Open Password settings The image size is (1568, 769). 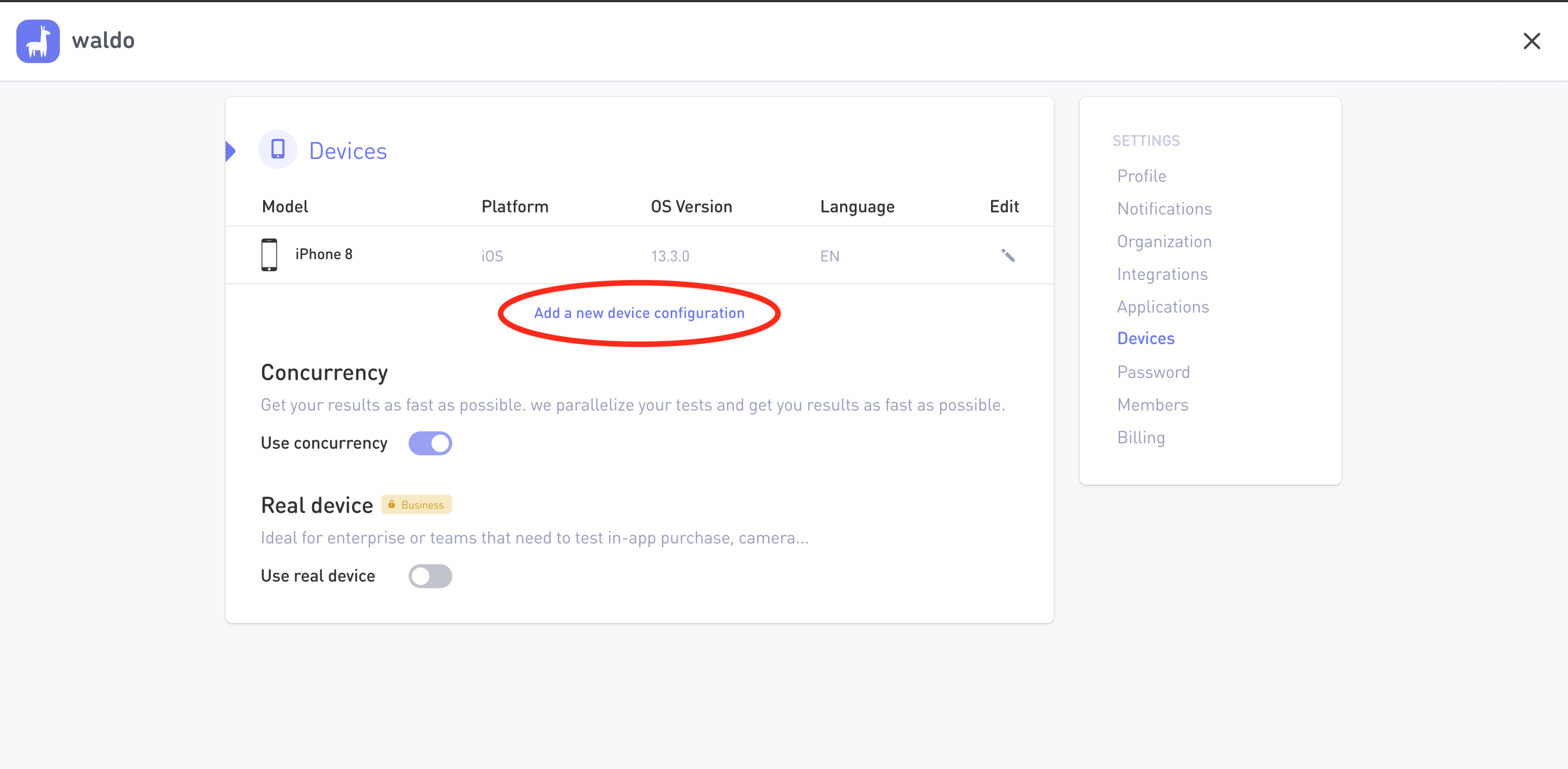click(1153, 372)
